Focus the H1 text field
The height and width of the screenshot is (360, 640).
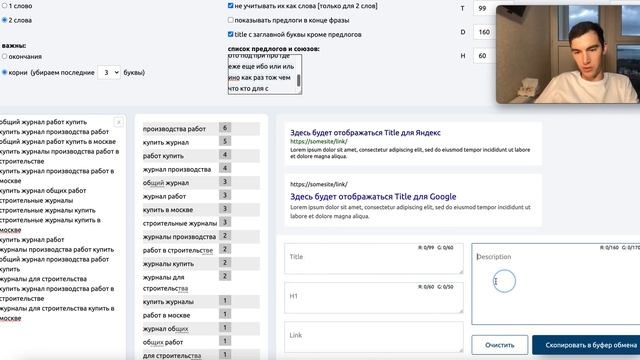374,298
